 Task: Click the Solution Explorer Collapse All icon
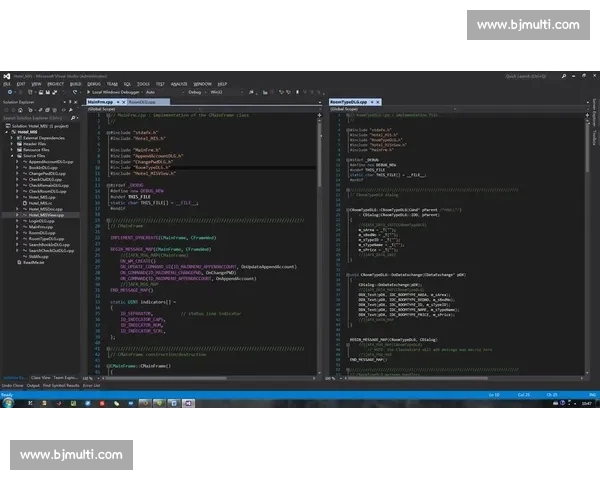48,110
